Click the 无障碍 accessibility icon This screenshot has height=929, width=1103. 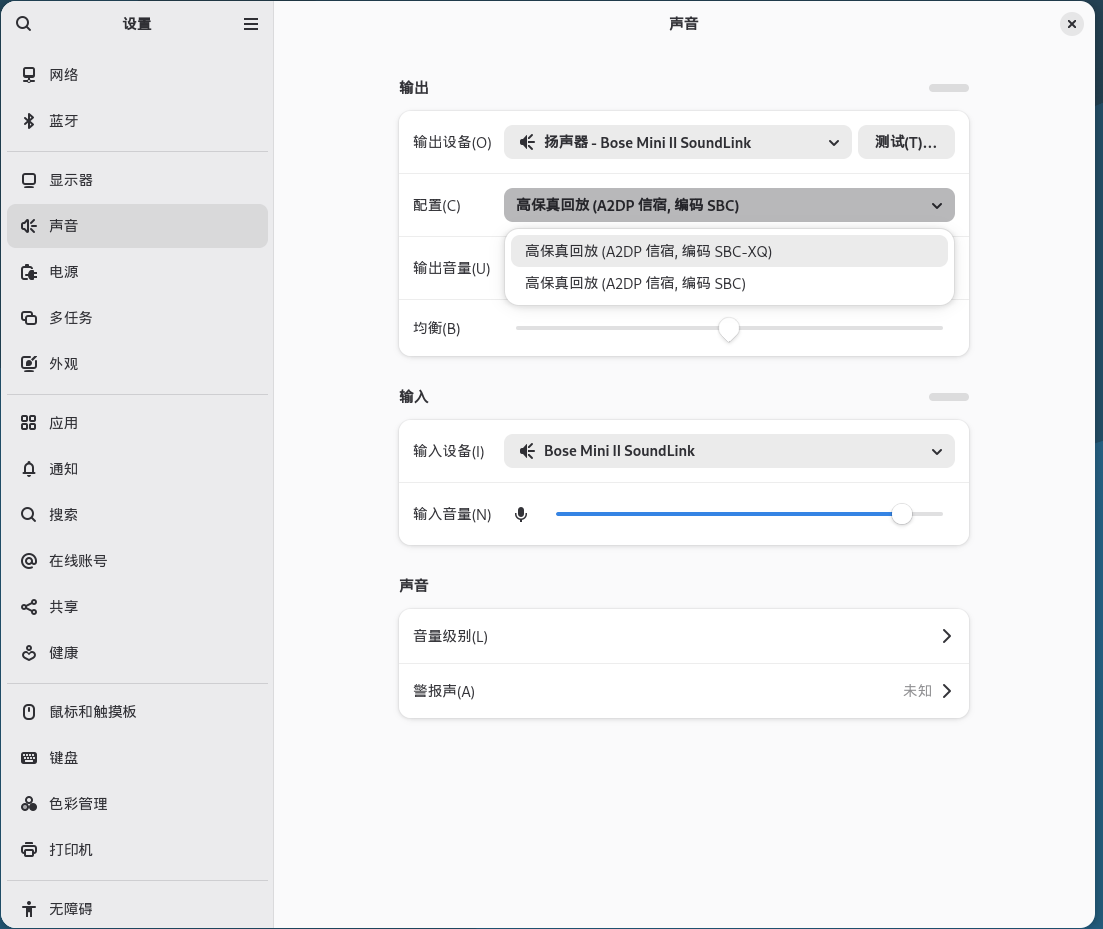click(x=29, y=909)
